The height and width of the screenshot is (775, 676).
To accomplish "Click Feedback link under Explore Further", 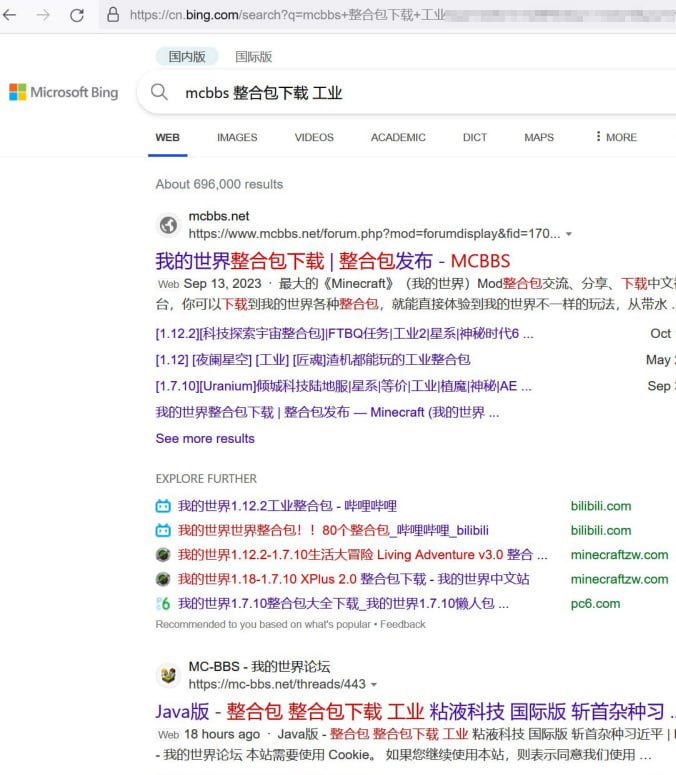I will (x=403, y=624).
